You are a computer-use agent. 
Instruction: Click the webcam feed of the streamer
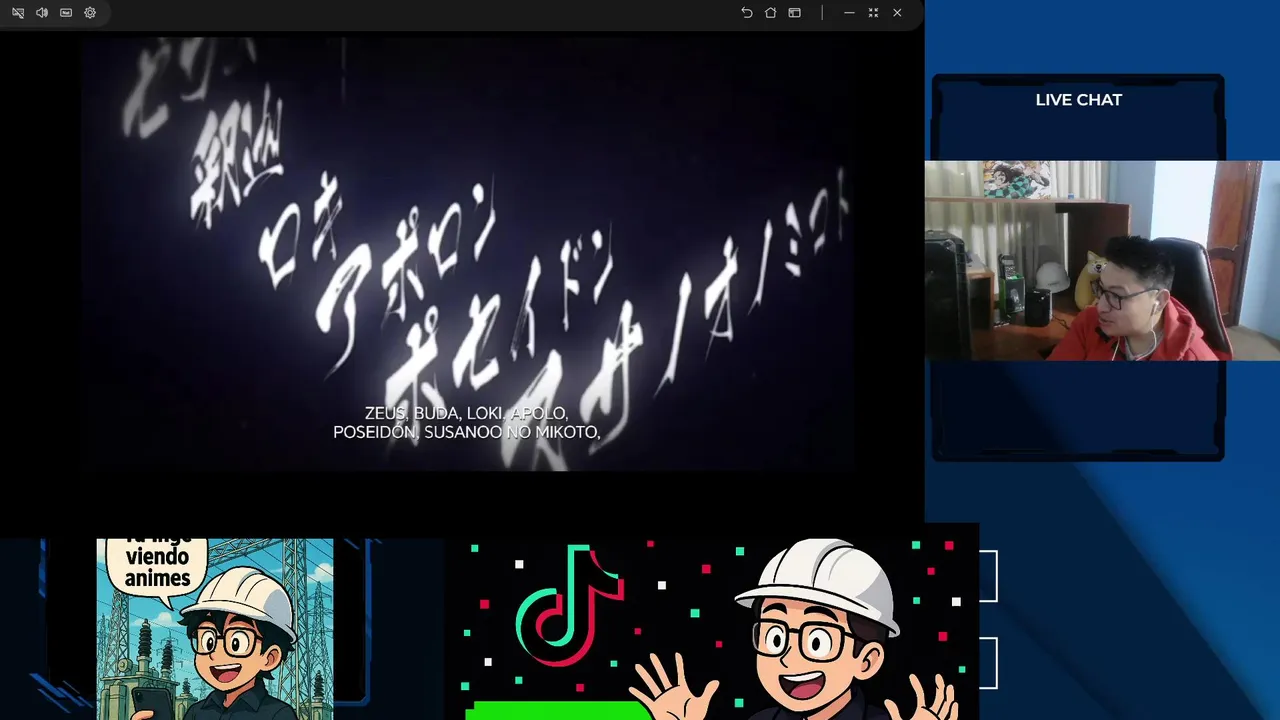[x=1102, y=260]
